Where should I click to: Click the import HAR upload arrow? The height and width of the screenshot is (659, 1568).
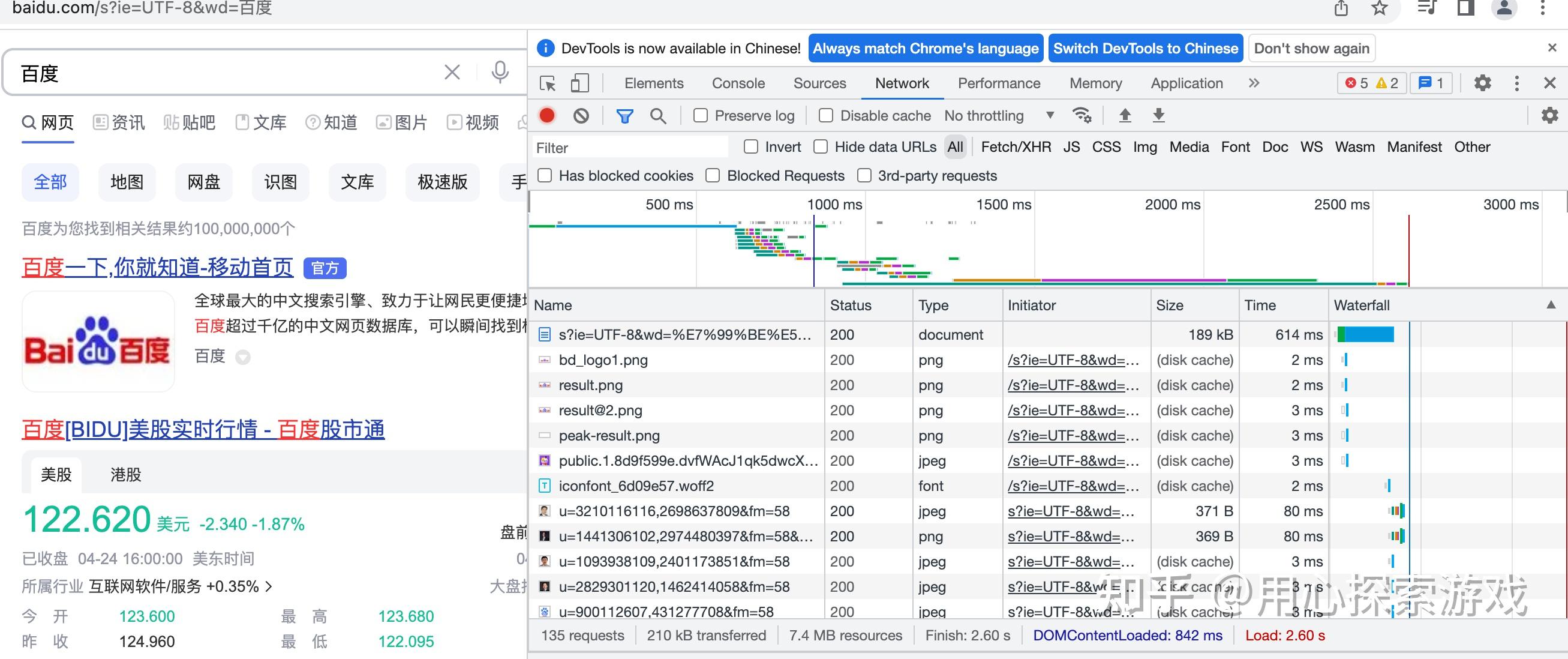pyautogui.click(x=1125, y=115)
